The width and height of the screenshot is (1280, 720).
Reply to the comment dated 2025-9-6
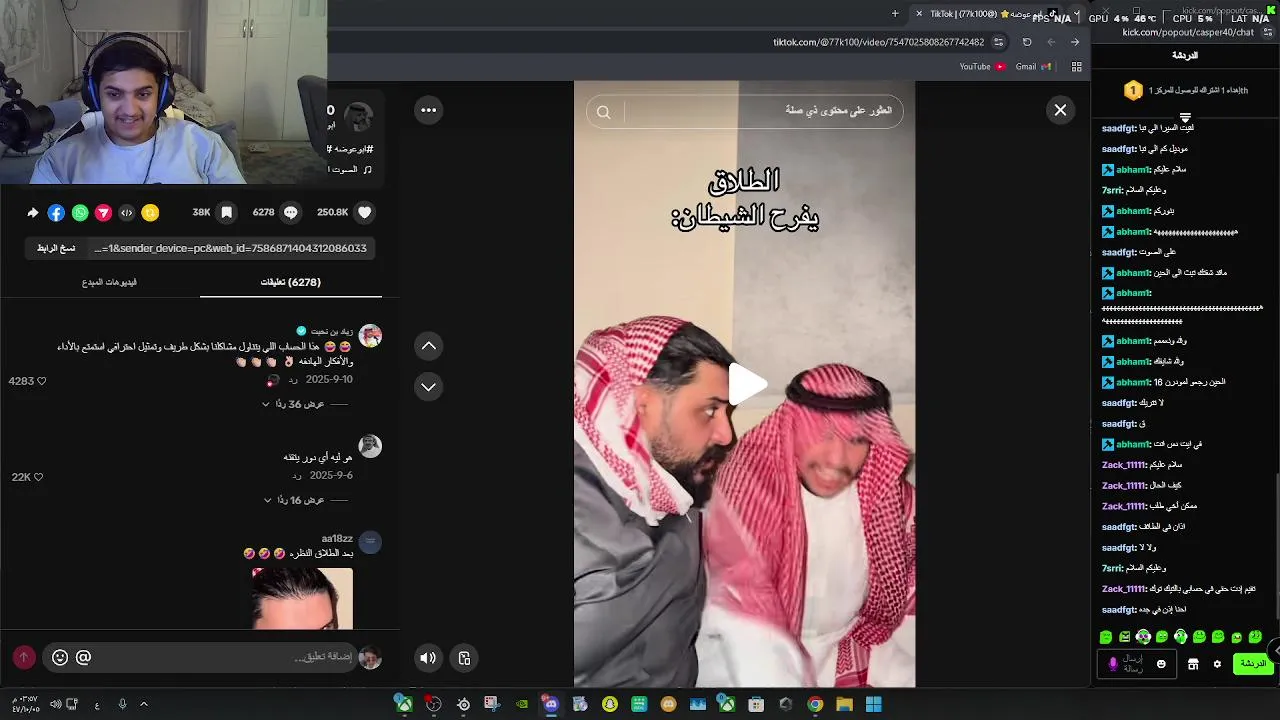(297, 476)
